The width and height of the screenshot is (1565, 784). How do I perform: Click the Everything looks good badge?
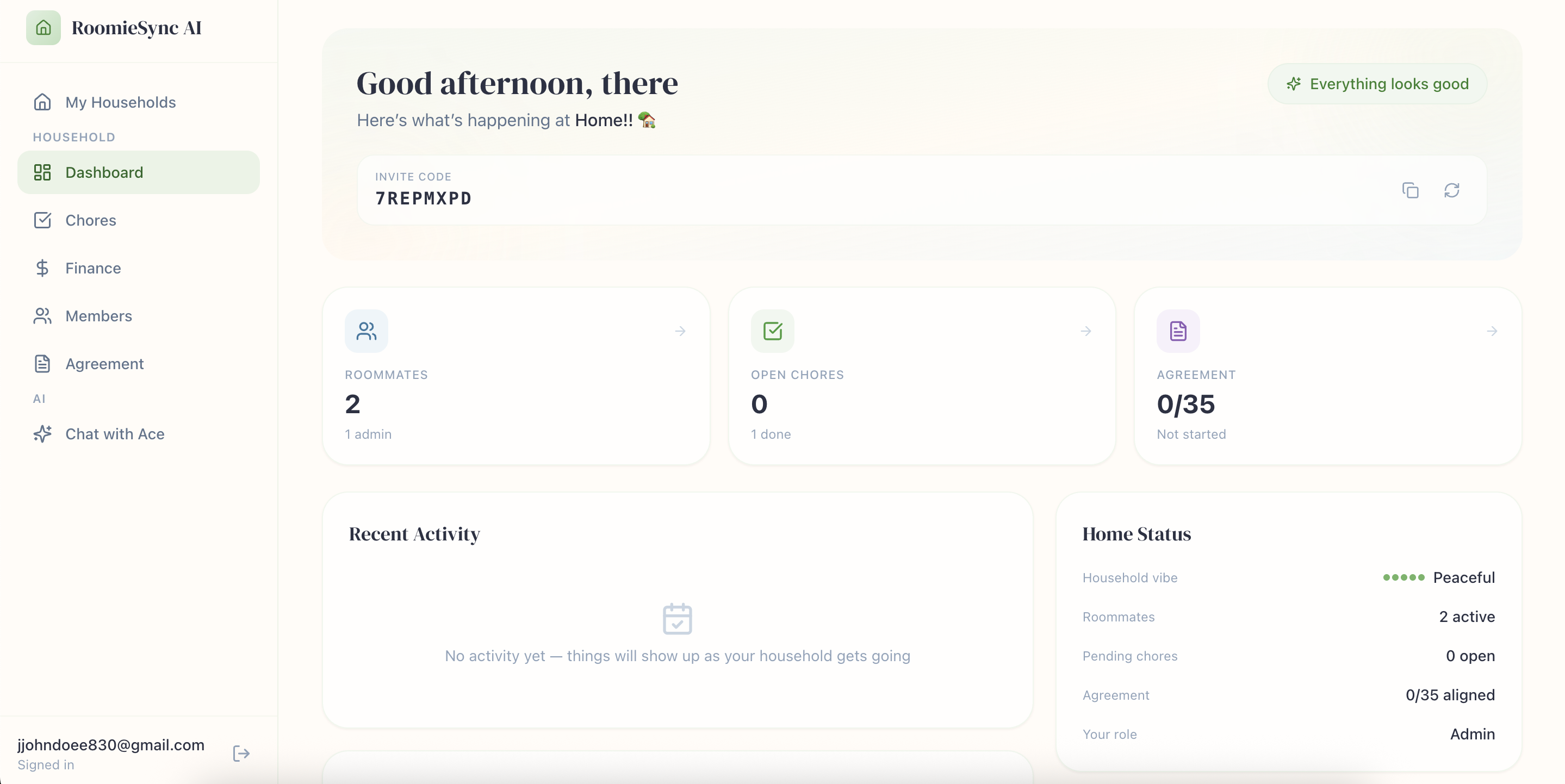(x=1377, y=84)
